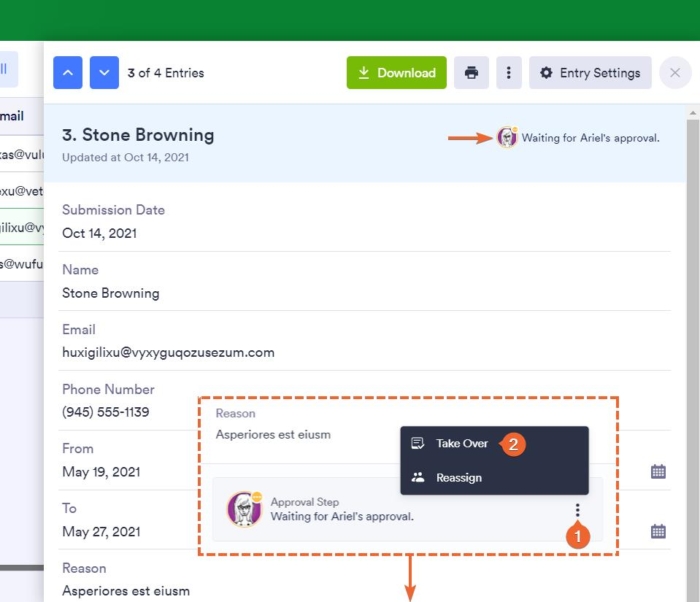The width and height of the screenshot is (700, 602).
Task: Click Ariel's avatar in header status
Action: coord(507,138)
